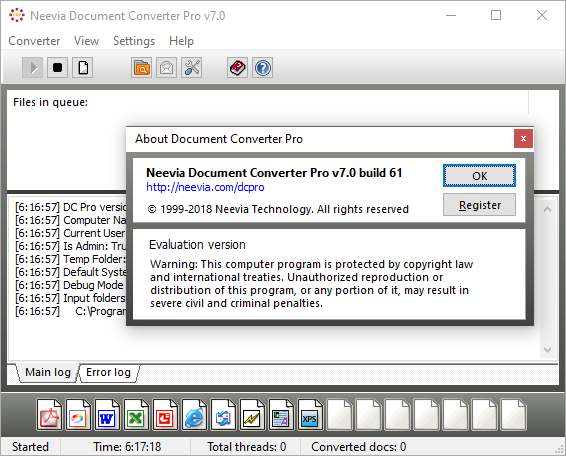Click the Excel spreadsheet type icon
Screen dimensions: 566x456
coord(136,414)
